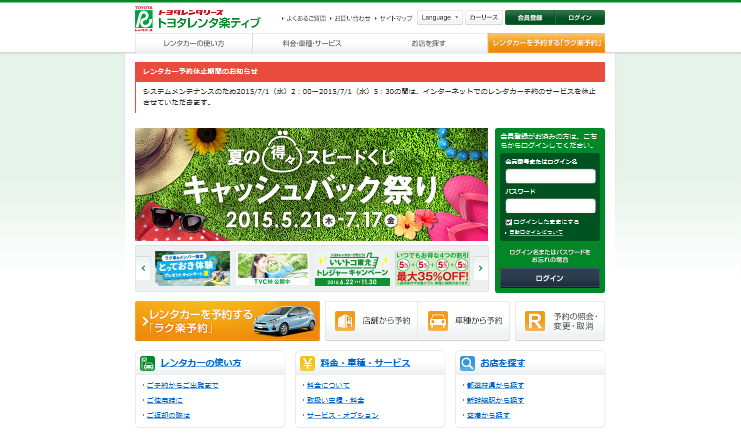Viewport: 741px width, 435px height.
Task: Click the 店舗から予約 button
Action: point(371,321)
